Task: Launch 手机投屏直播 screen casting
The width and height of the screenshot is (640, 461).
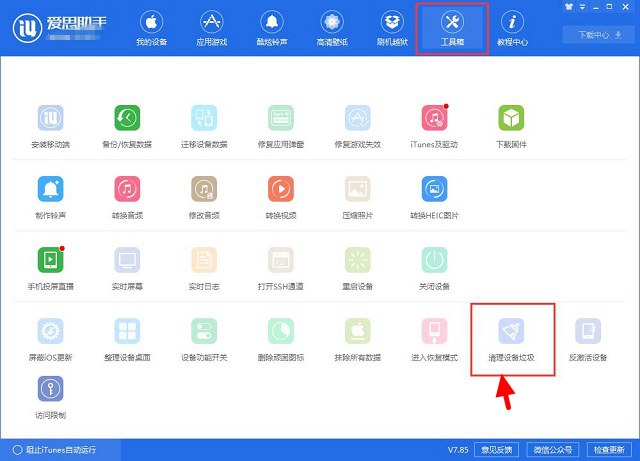Action: point(50,260)
